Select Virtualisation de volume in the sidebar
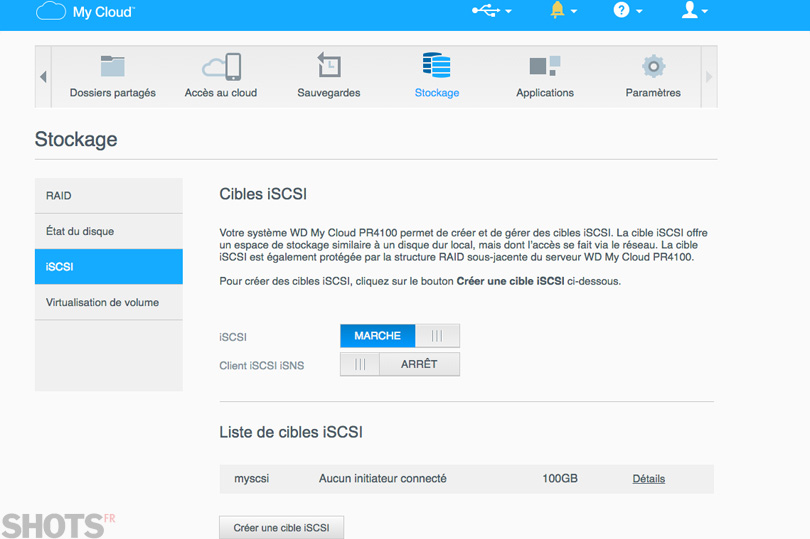 pos(108,302)
